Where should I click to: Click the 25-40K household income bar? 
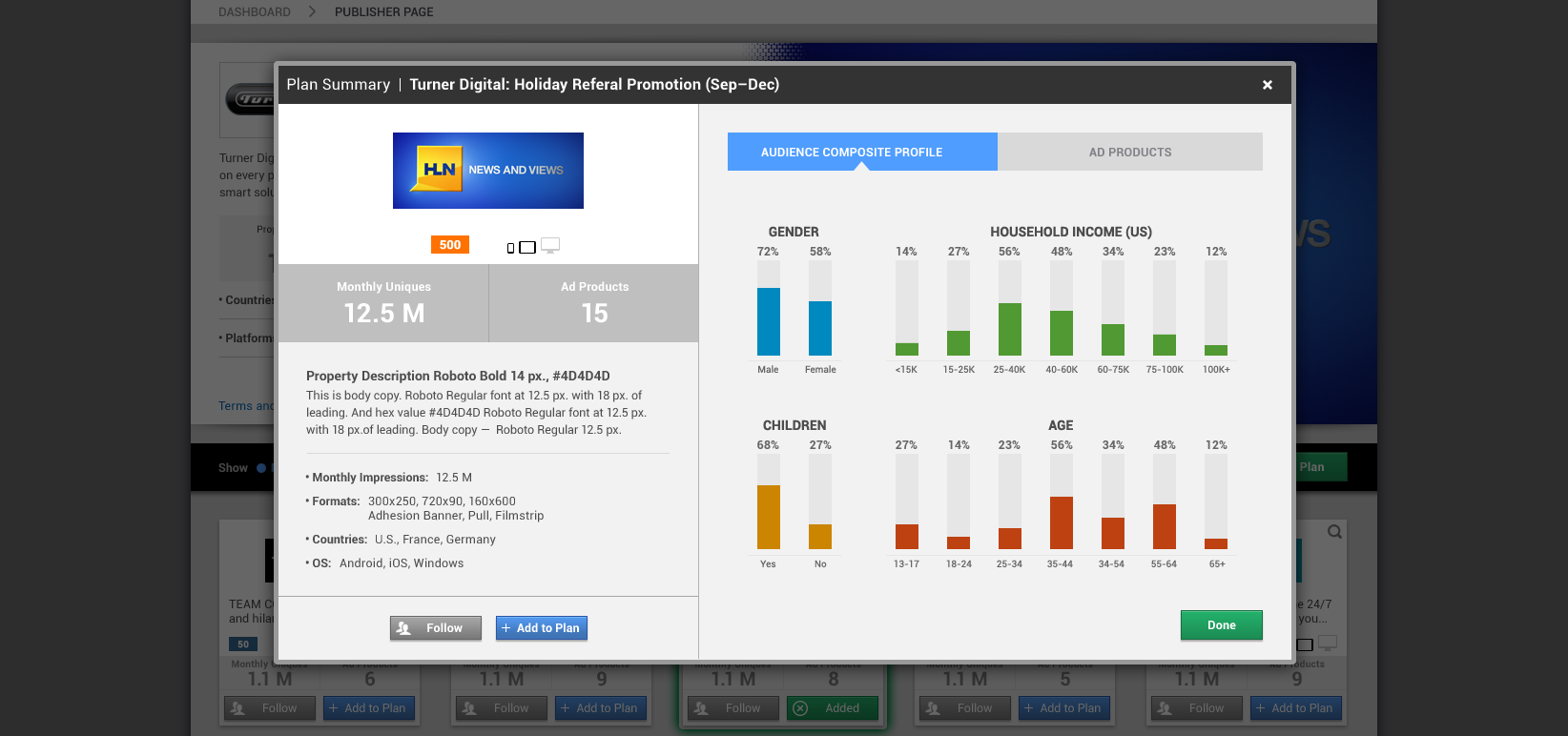coord(1010,329)
